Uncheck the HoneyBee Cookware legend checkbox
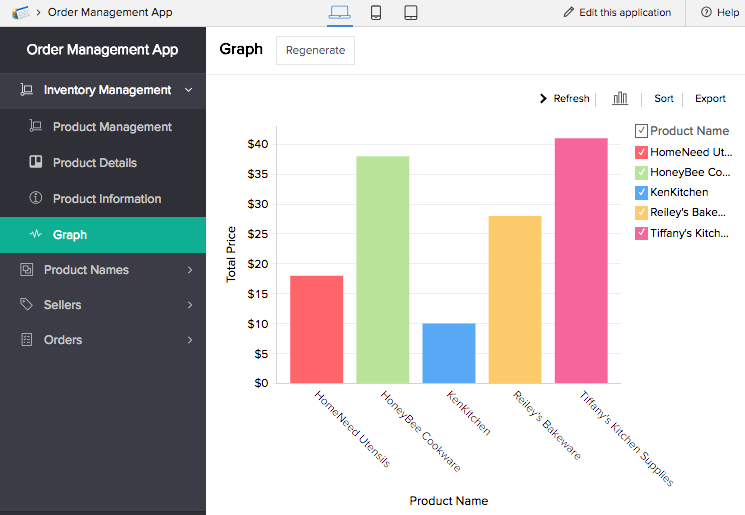 pos(641,172)
